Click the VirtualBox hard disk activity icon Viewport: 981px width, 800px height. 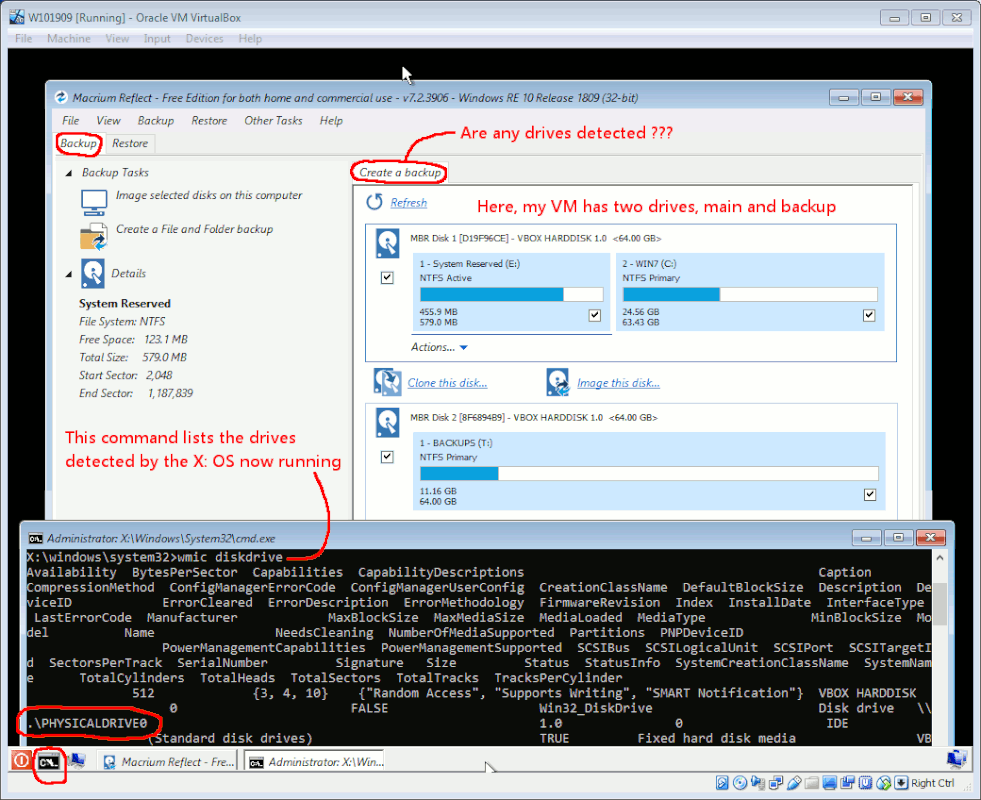[x=722, y=782]
